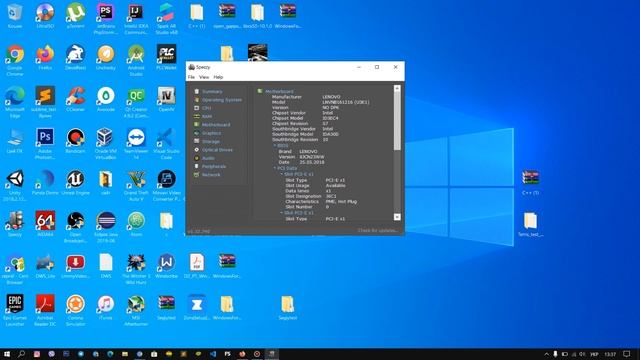This screenshot has width=640, height=360.
Task: Select the Eclipse Java desktop shortcut
Action: pos(106,227)
